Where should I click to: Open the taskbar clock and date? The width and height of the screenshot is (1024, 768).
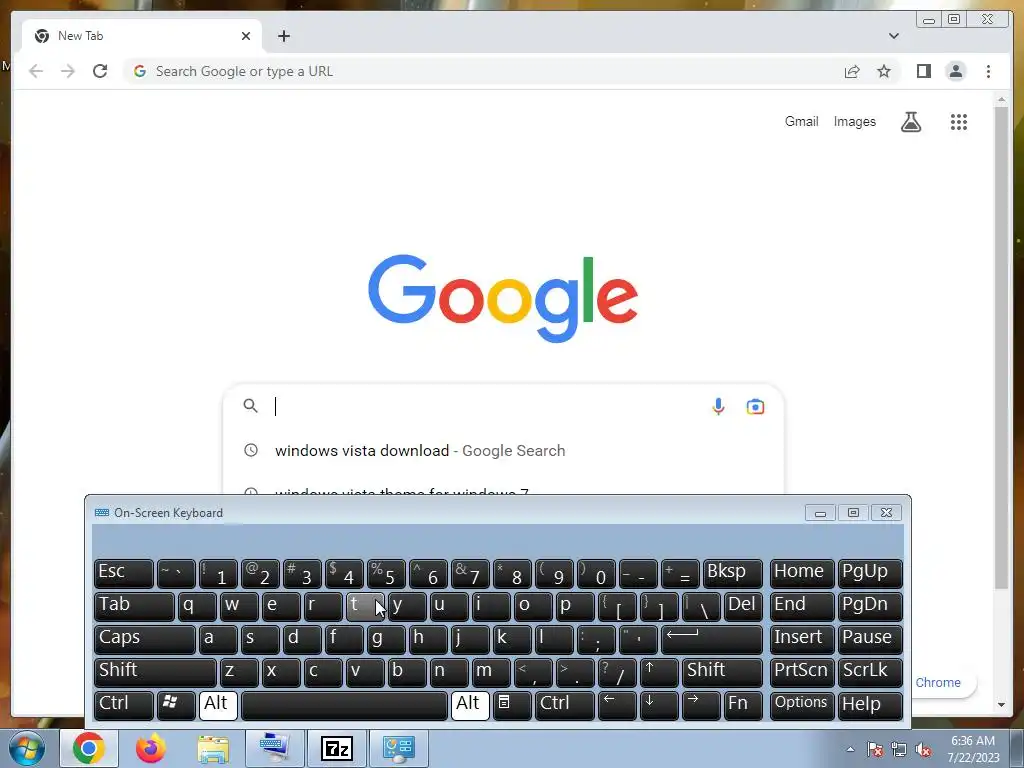pos(973,749)
